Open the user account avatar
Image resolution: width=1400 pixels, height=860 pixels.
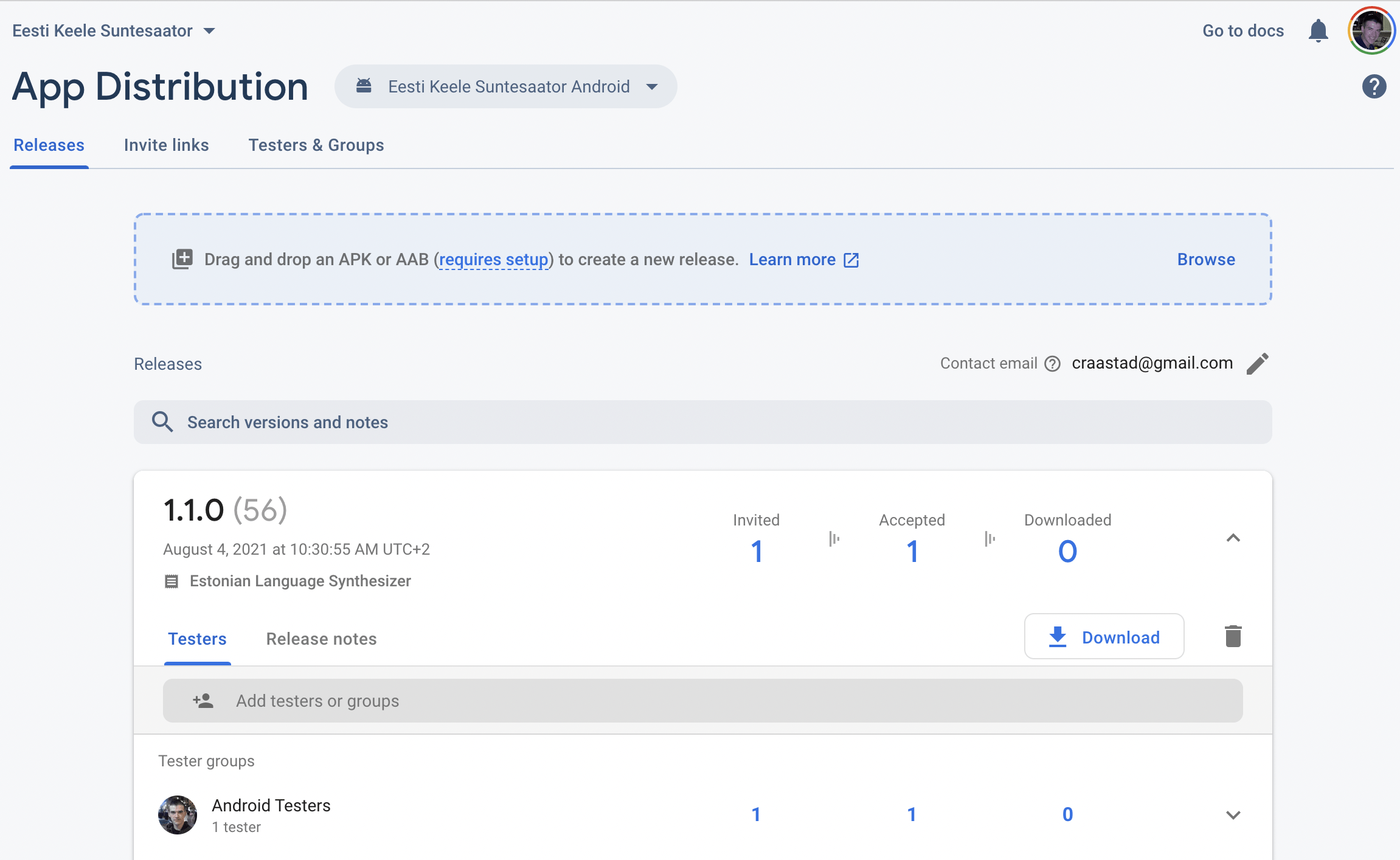1371,30
